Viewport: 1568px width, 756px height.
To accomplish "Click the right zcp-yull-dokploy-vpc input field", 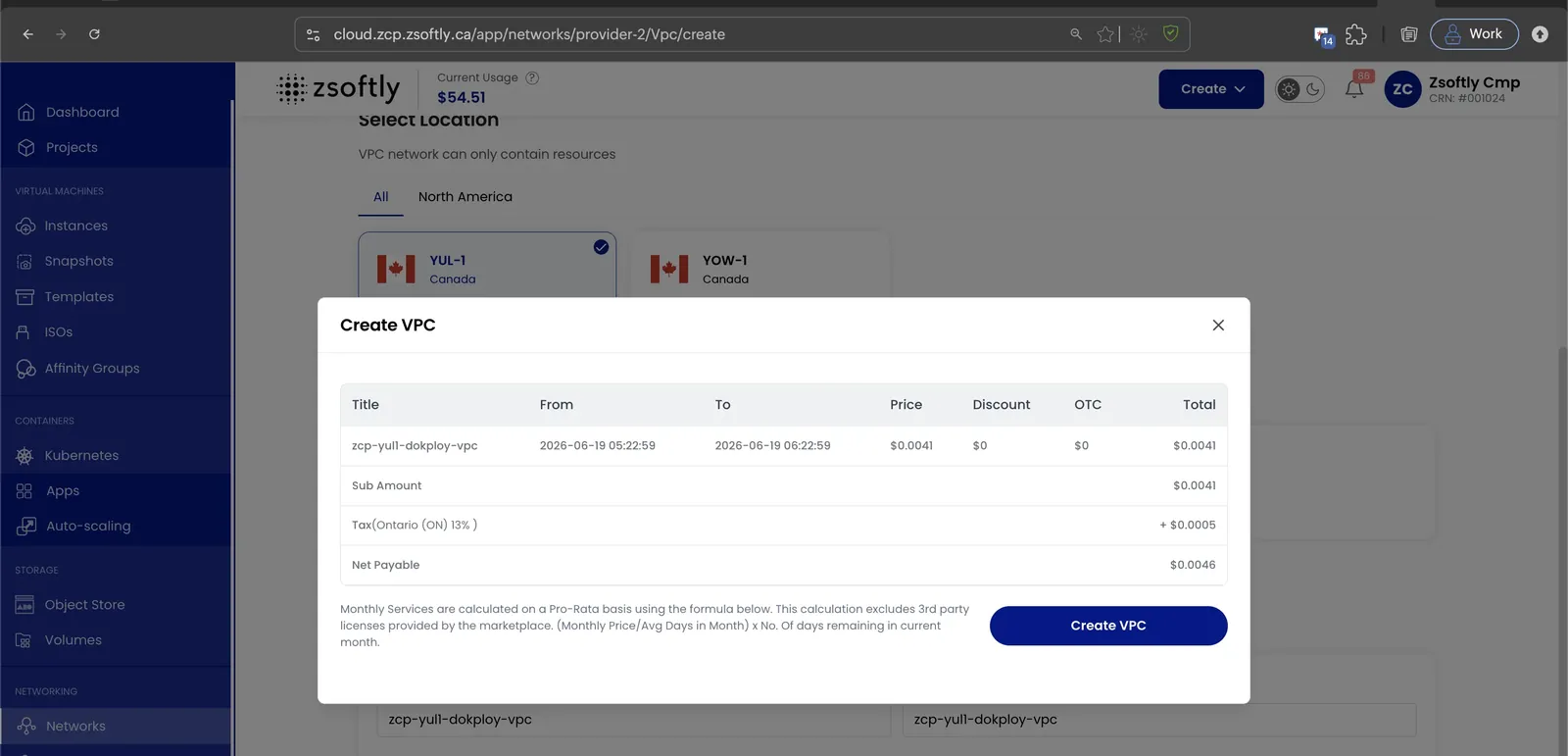I will (1159, 720).
